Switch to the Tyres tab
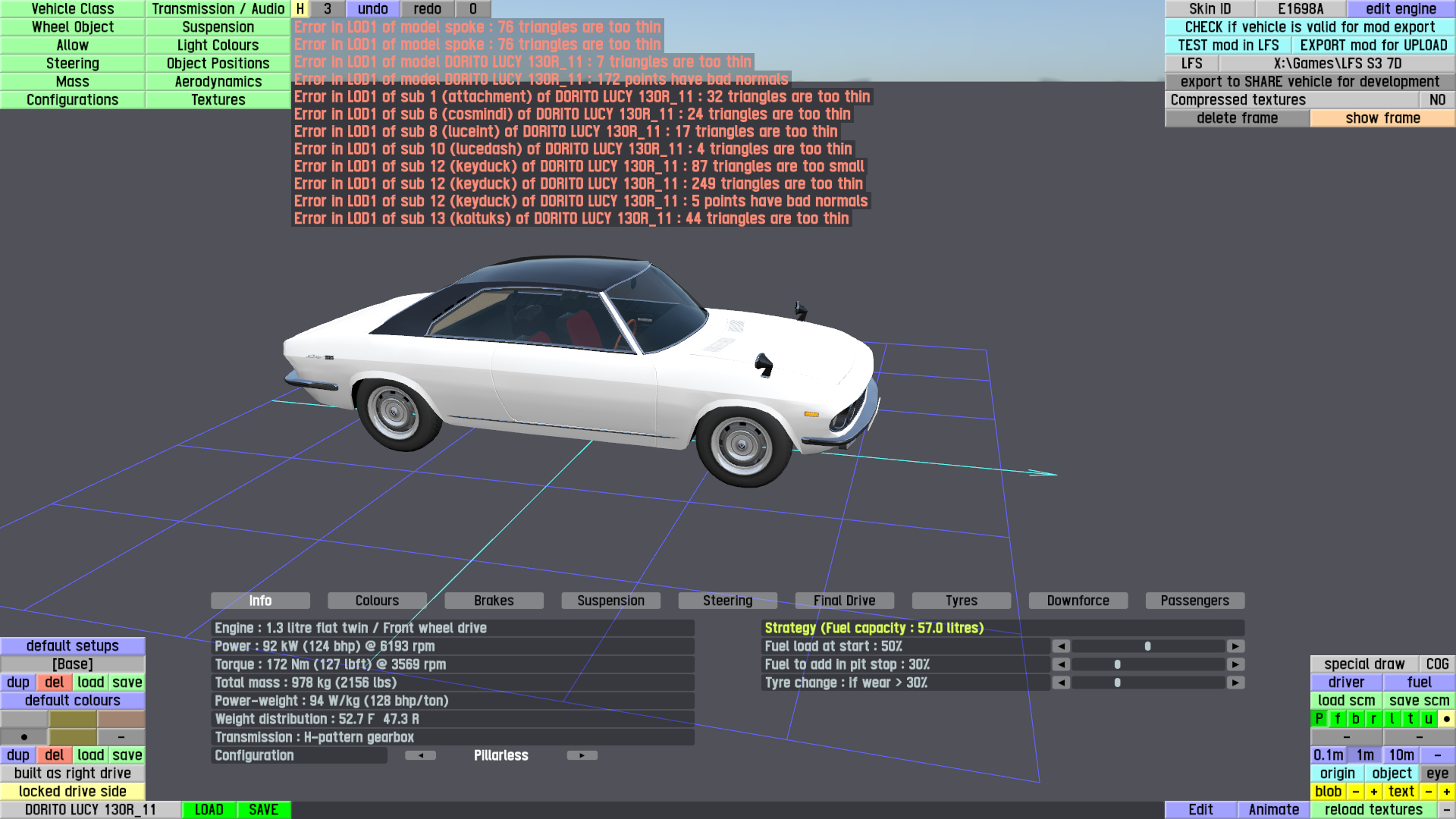The height and width of the screenshot is (819, 1456). pos(961,601)
